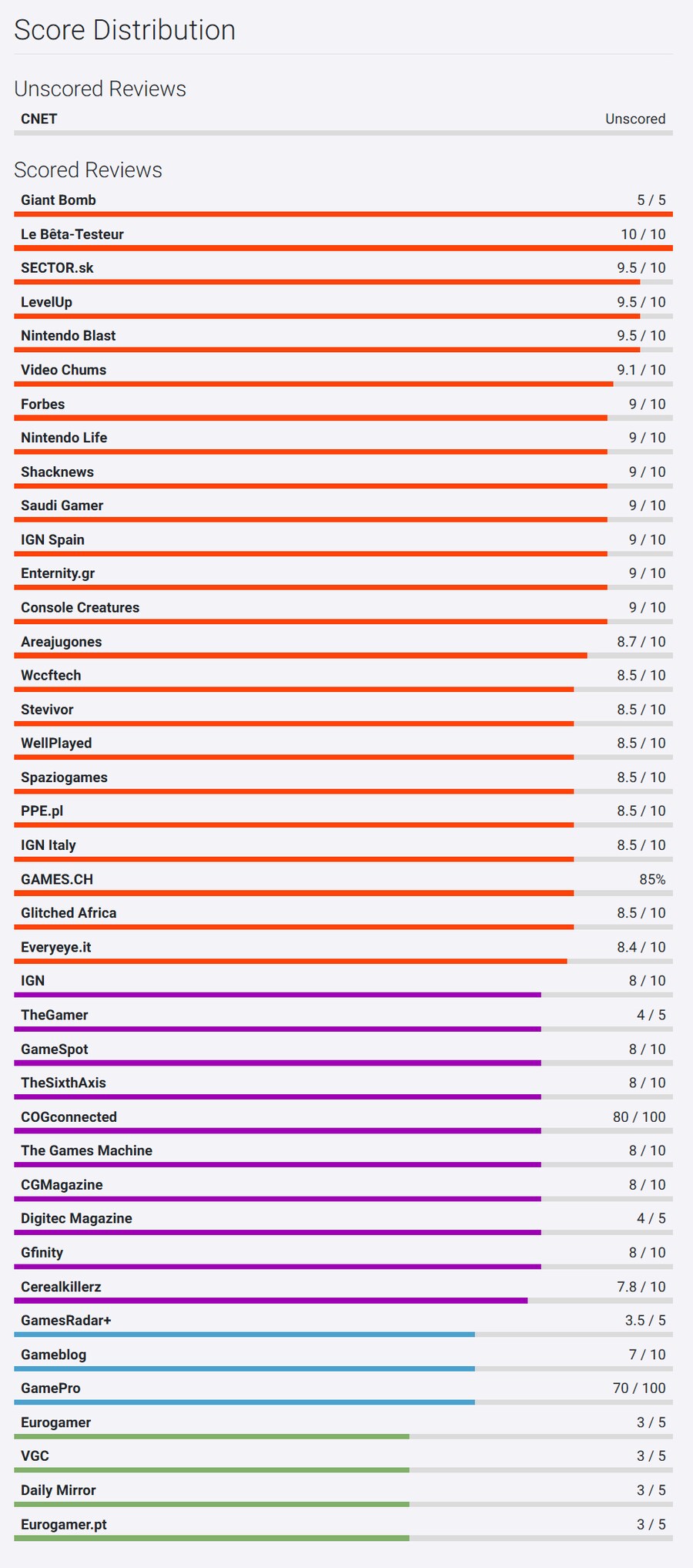Go to Nintendo Life review
Image resolution: width=693 pixels, height=1568 pixels.
[x=64, y=438]
